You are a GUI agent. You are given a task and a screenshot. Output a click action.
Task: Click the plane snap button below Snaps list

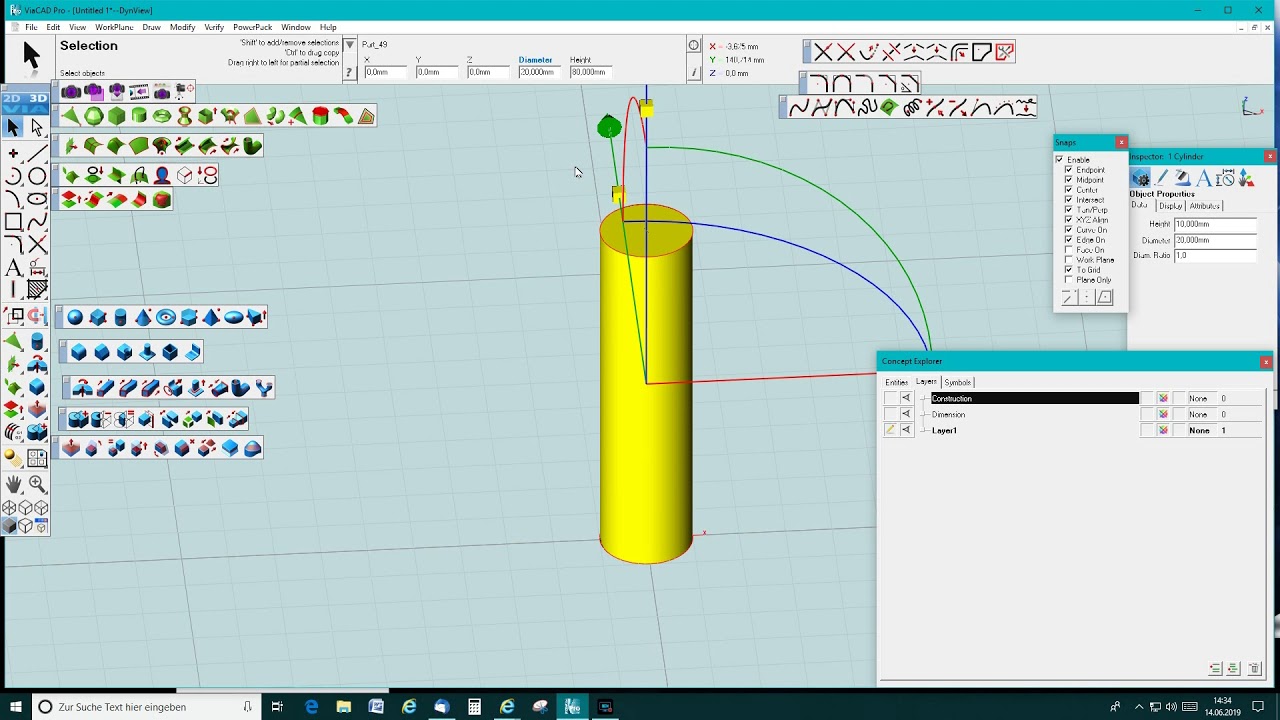click(1104, 298)
